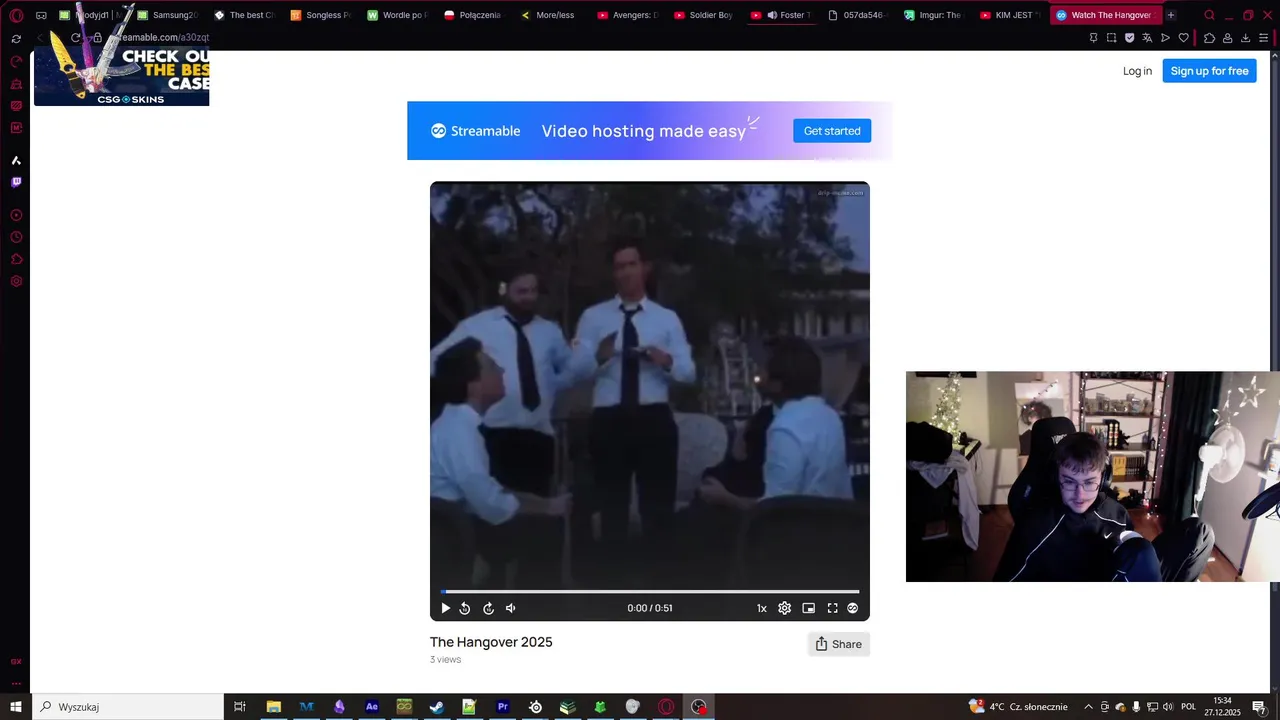Screen dimensions: 1280x720
Task: Skip forward with the forward-jump icon
Action: 488,608
